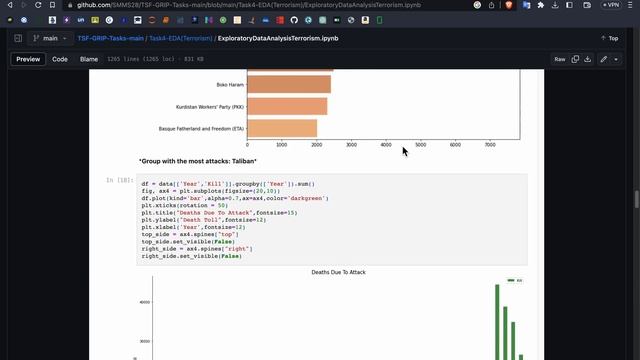Click the 'Deaths Due To Attack' chart title
Screen dimensions: 640x360
pyautogui.click(x=338, y=272)
